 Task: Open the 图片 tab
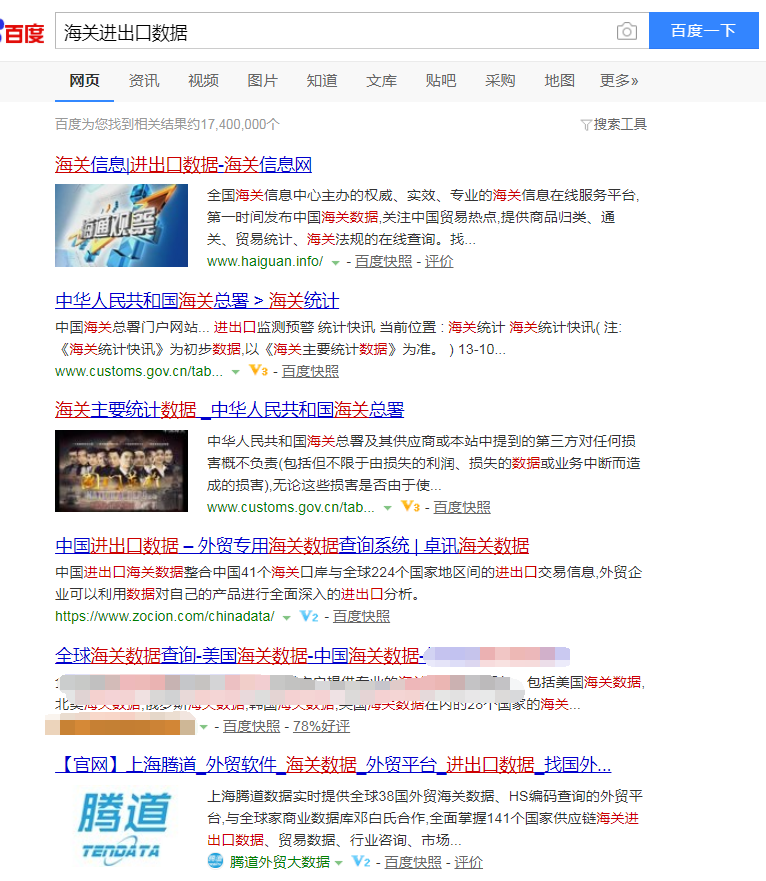pos(262,81)
